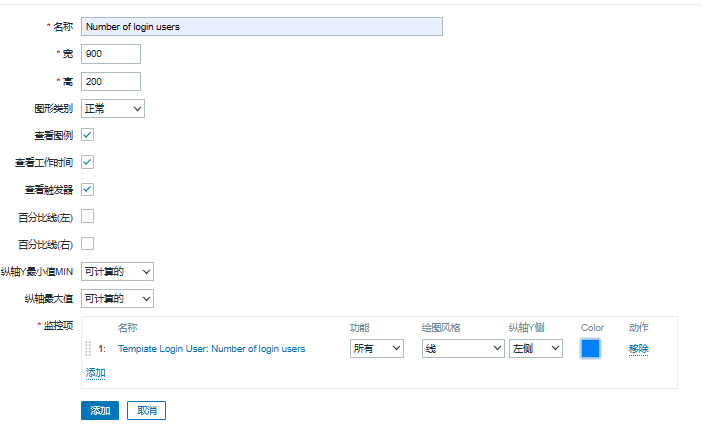Enable the 百分比线(左) checkbox

(x=87, y=217)
